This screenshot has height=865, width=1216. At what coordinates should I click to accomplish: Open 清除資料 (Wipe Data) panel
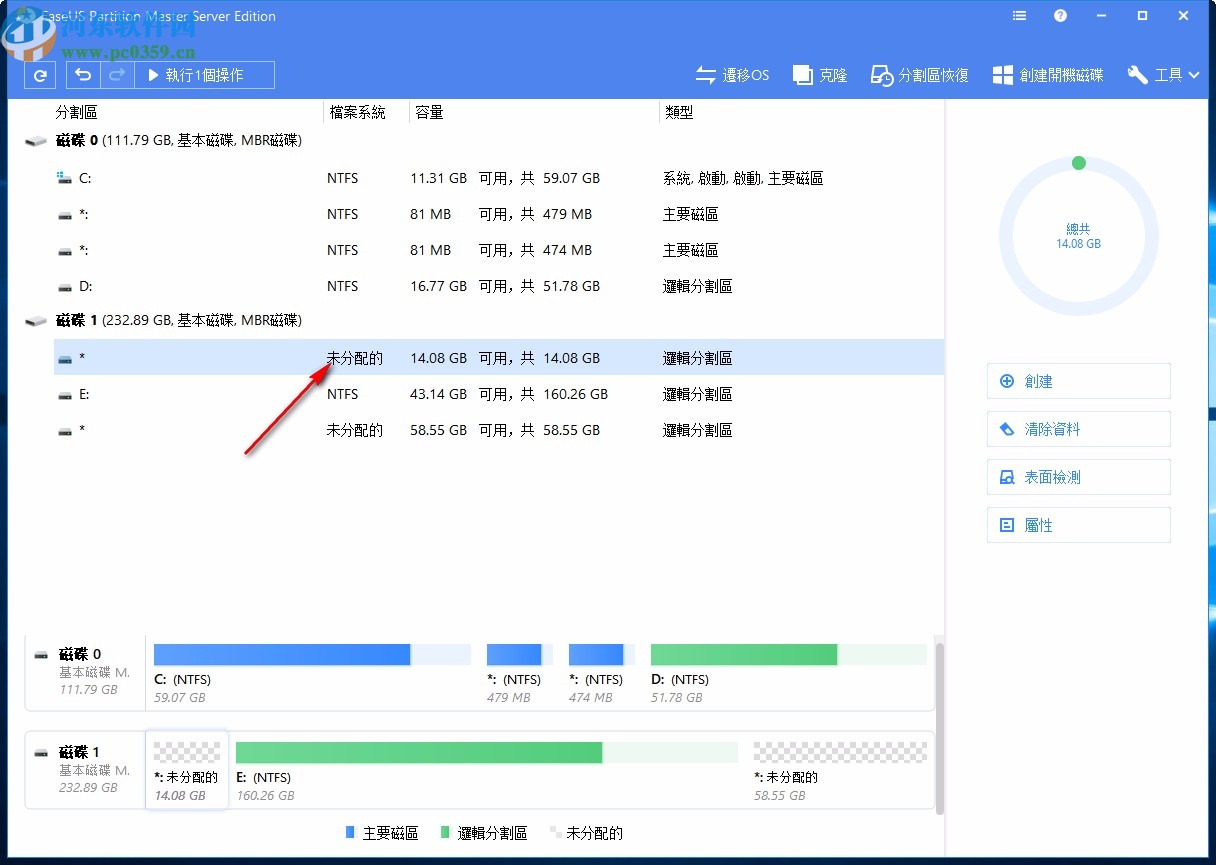1078,429
